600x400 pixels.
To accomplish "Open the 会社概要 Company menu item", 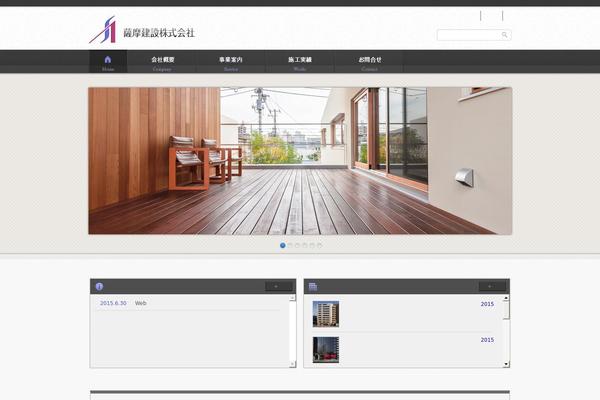I will pyautogui.click(x=162, y=62).
